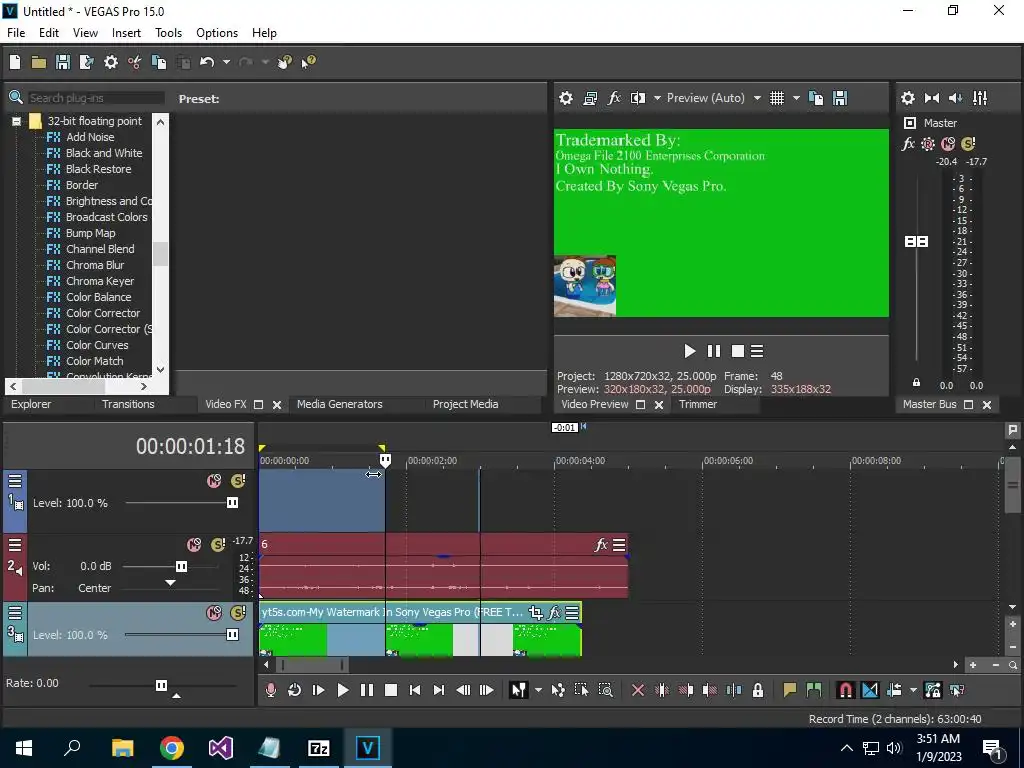Click the Undo arrow icon
The image size is (1024, 768).
click(207, 62)
